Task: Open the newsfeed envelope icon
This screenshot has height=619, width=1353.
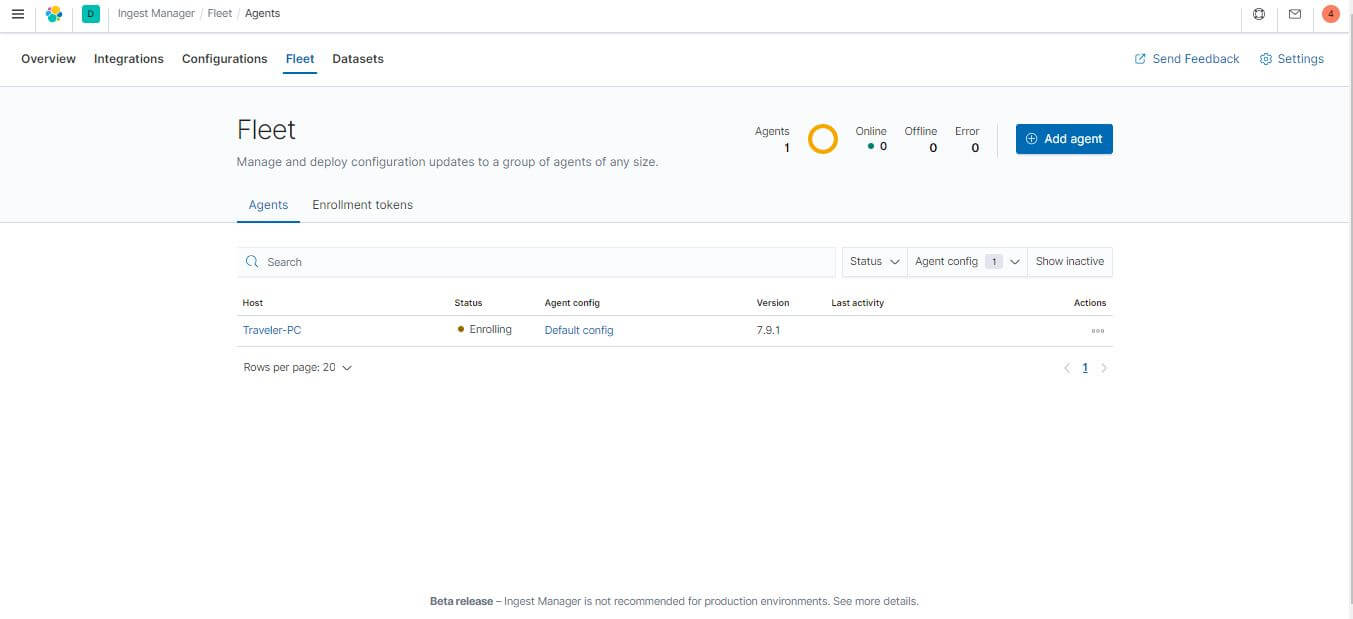Action: coord(1294,13)
